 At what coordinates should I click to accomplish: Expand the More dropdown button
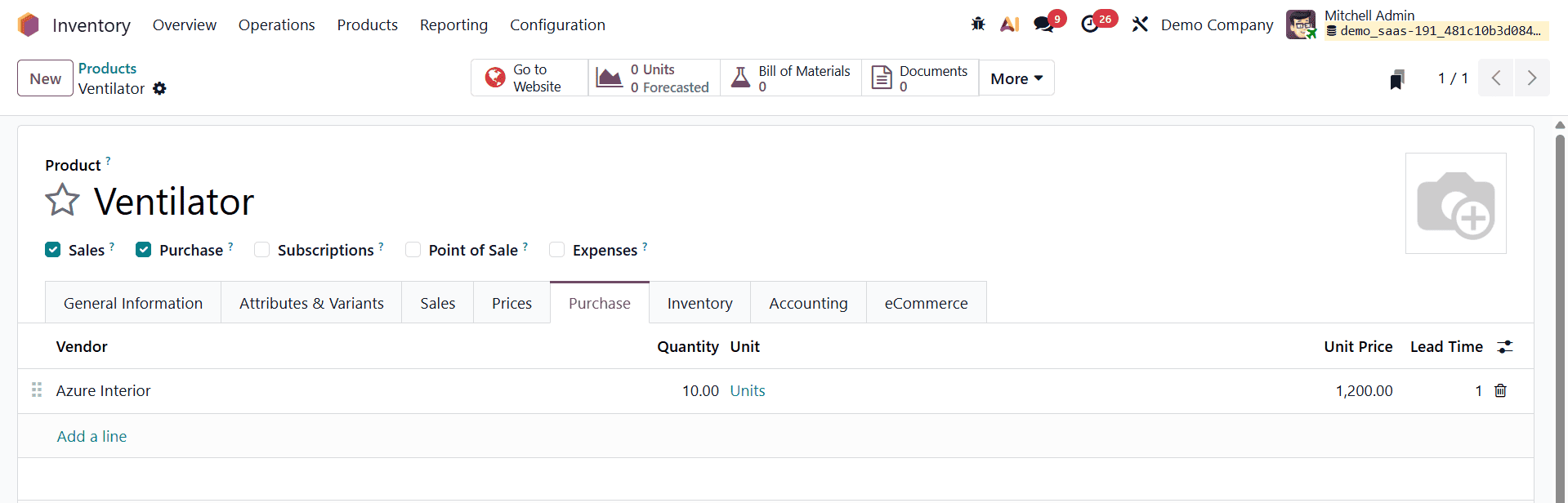click(1016, 78)
